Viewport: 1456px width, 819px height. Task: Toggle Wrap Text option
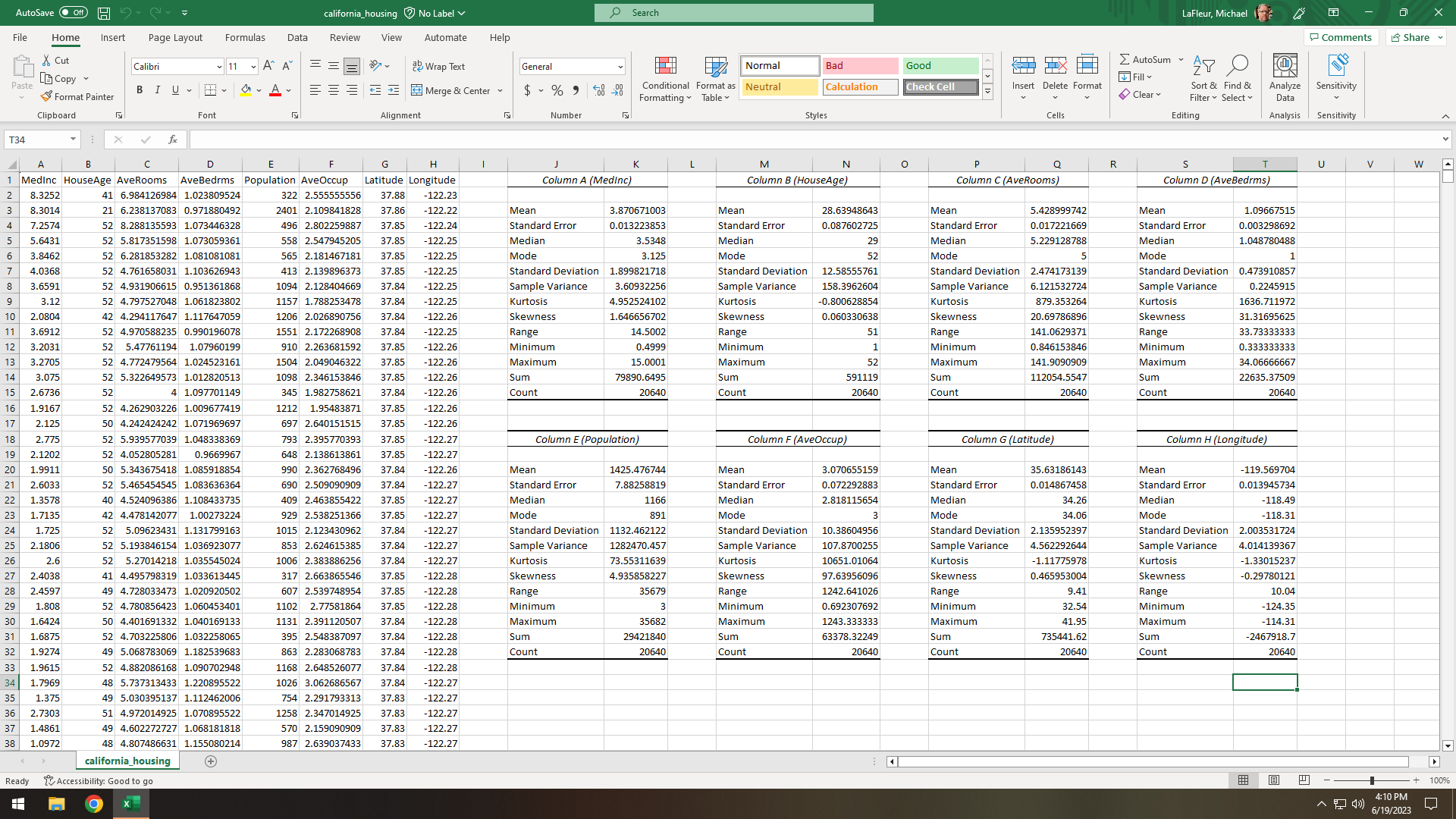[439, 66]
